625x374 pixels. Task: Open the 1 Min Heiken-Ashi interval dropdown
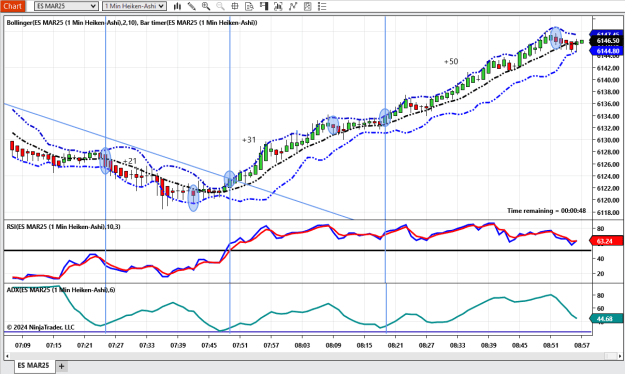[134, 6]
